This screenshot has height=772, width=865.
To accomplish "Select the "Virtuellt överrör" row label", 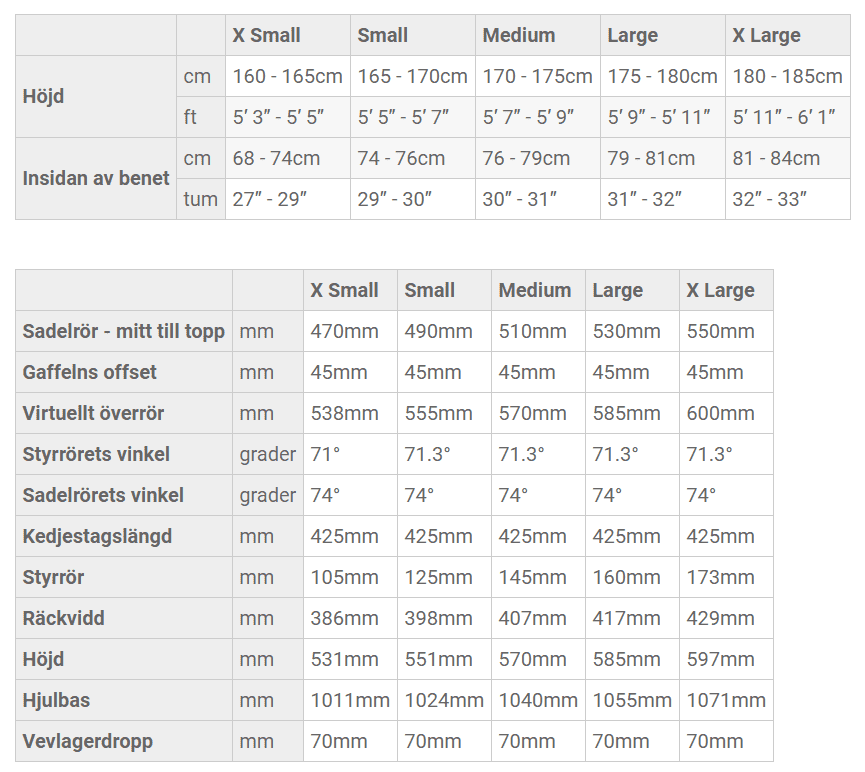I will 93,413.
